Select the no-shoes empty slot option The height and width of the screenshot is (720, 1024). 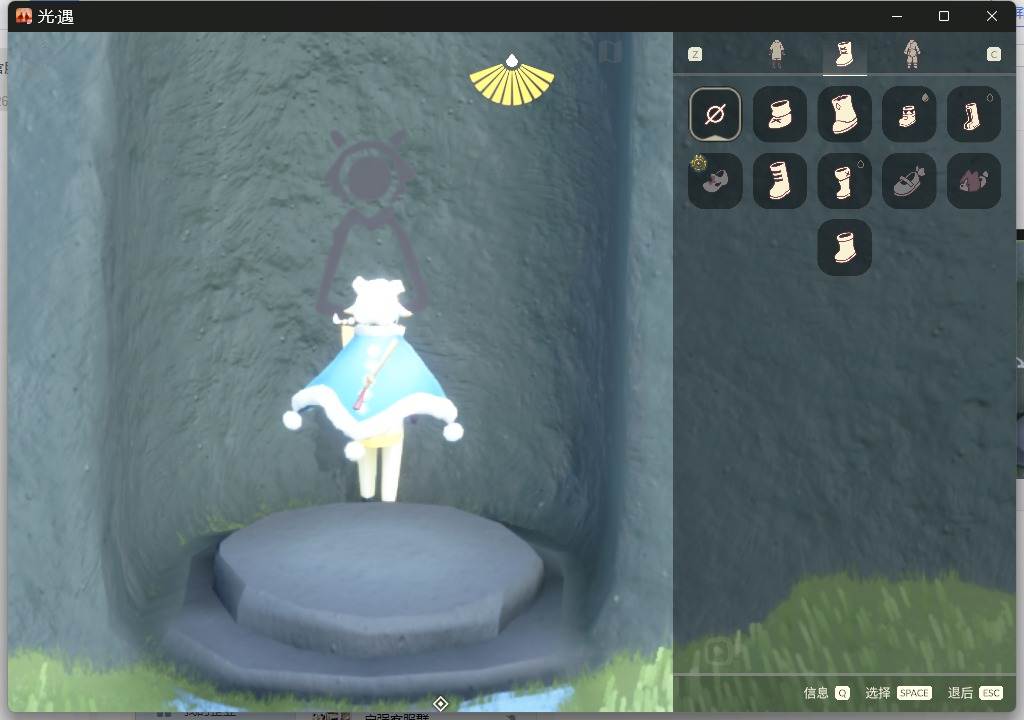tap(715, 114)
